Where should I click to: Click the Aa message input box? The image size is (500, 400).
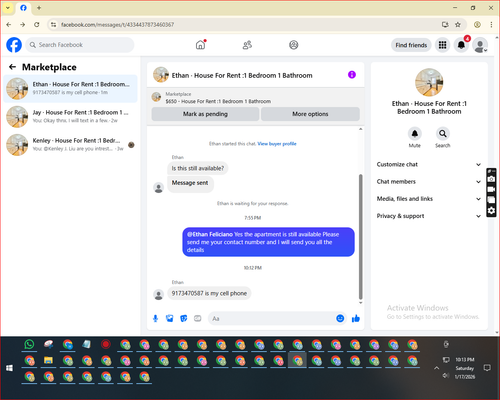point(272,319)
